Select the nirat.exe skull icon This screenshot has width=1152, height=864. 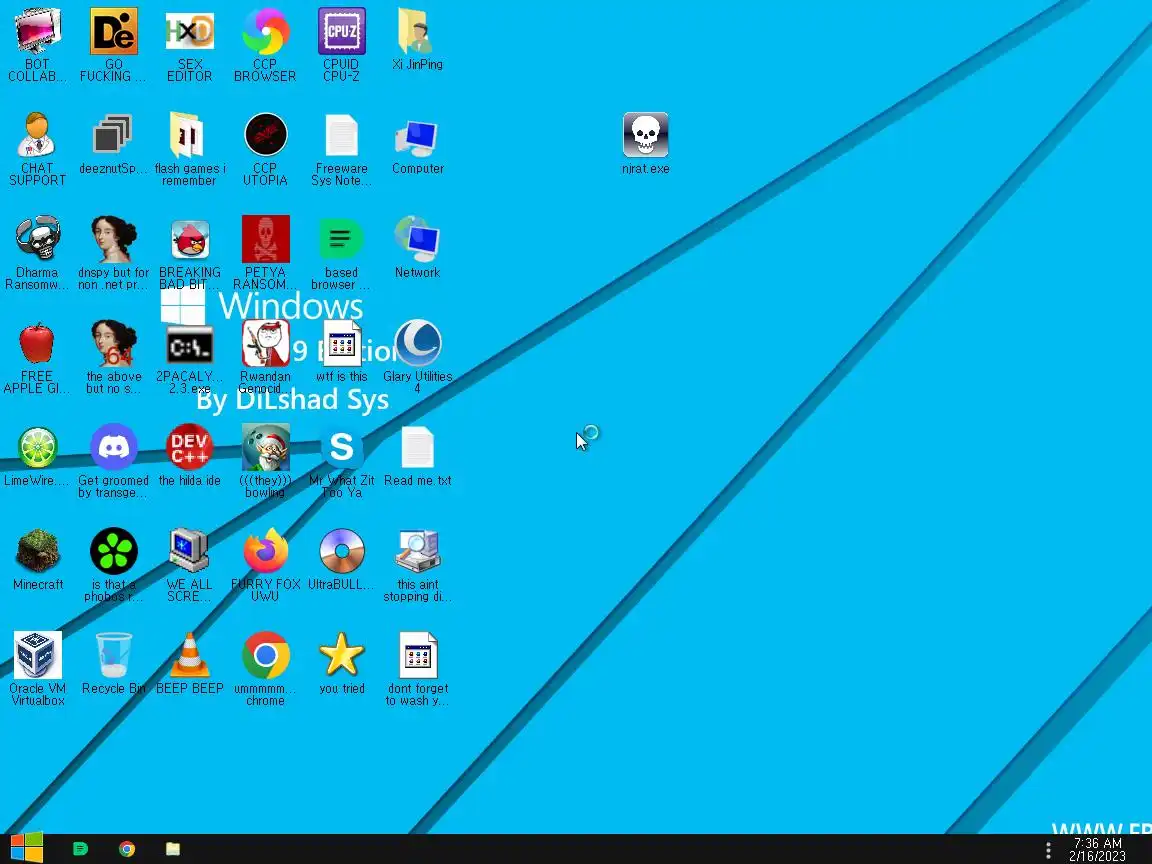point(646,143)
